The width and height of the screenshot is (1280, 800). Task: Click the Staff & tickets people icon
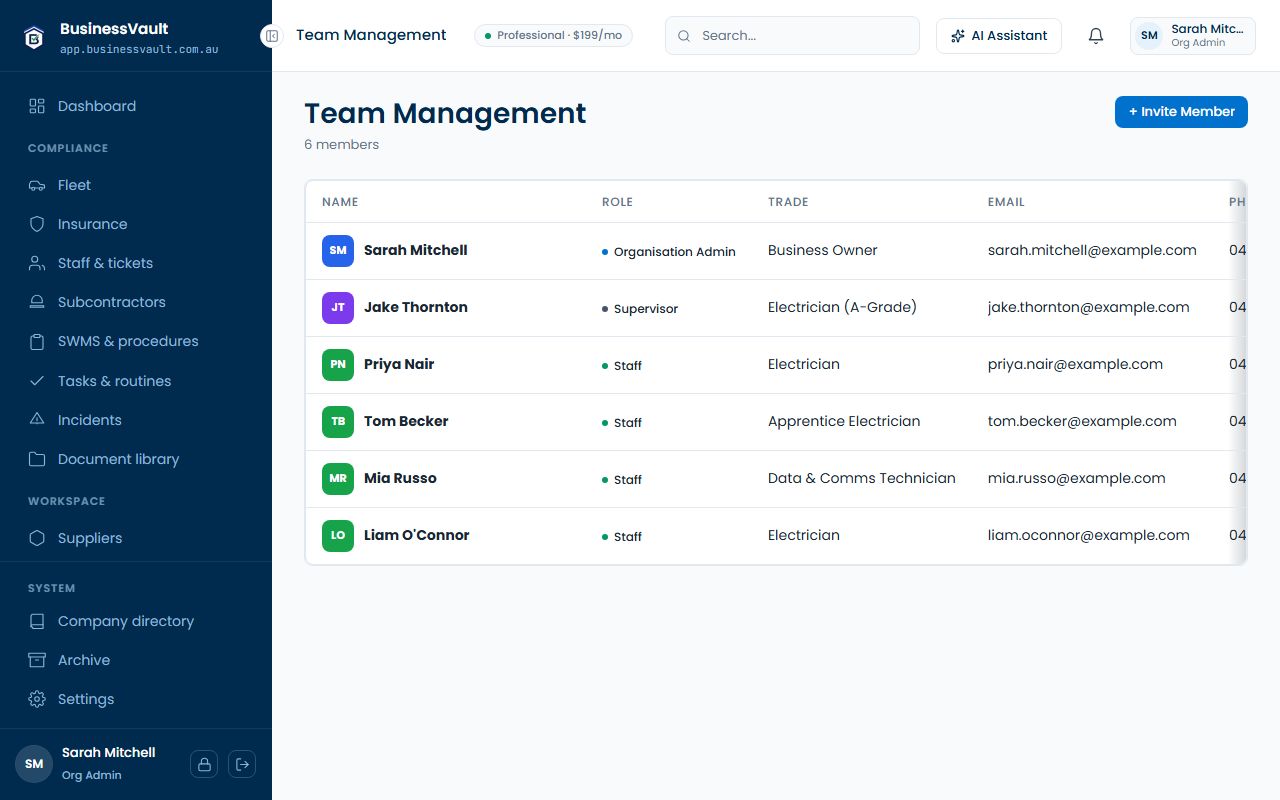coord(37,263)
